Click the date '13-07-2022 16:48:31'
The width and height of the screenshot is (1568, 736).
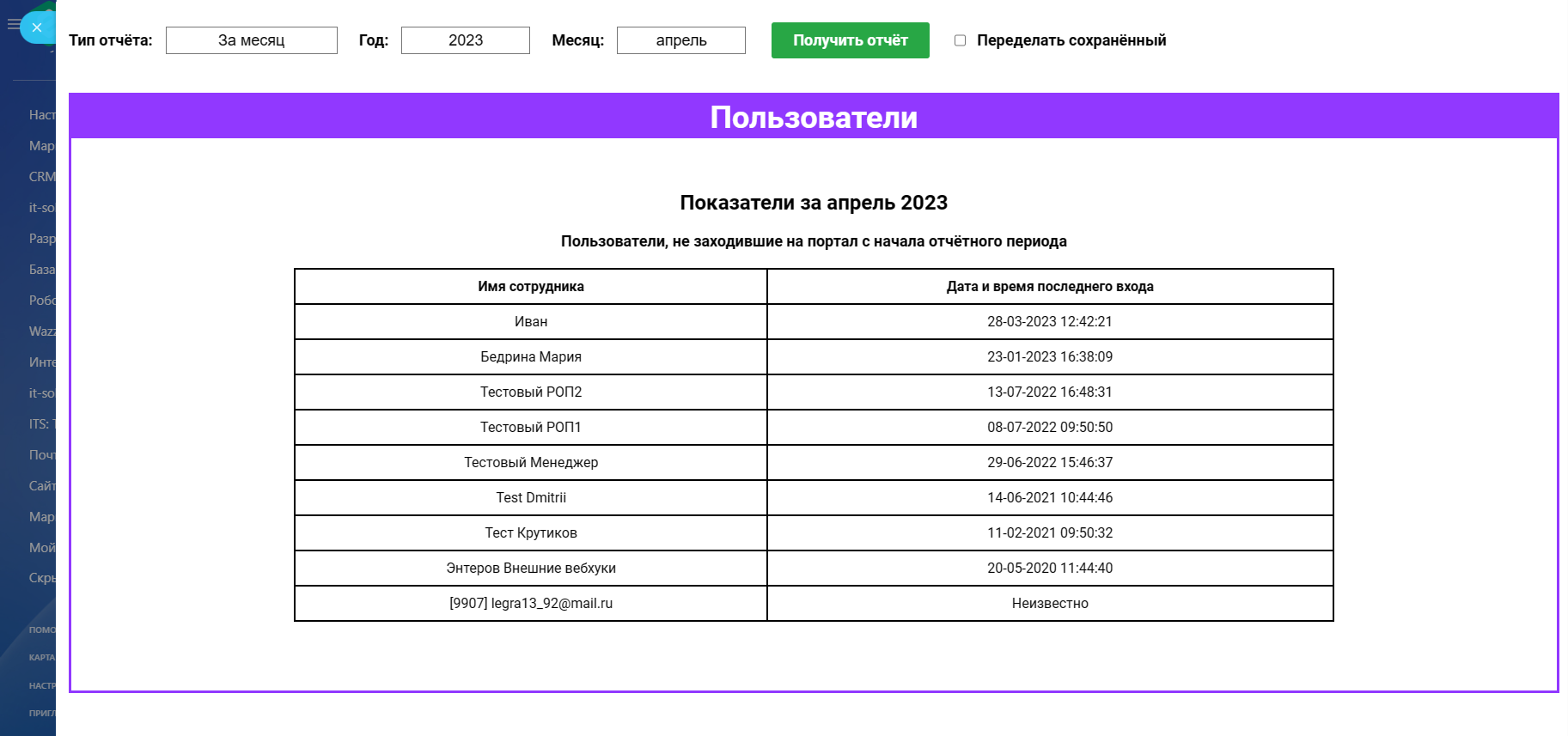point(1050,392)
